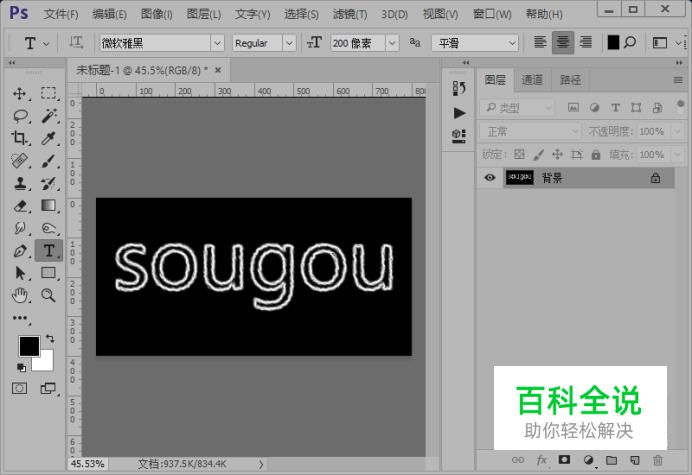Right align the text
692x475 pixels.
tap(586, 43)
